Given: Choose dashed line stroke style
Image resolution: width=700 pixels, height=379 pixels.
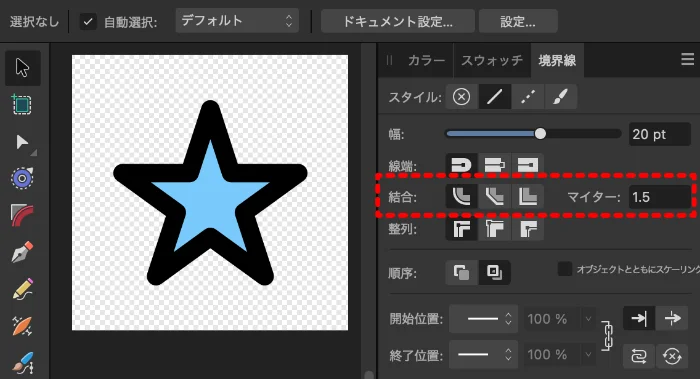Looking at the screenshot, I should pos(528,96).
